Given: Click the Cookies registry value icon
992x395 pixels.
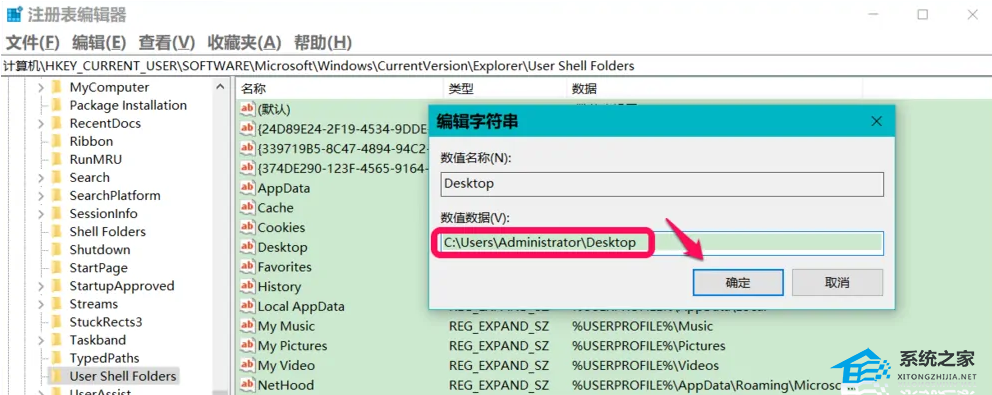Looking at the screenshot, I should pos(247,227).
